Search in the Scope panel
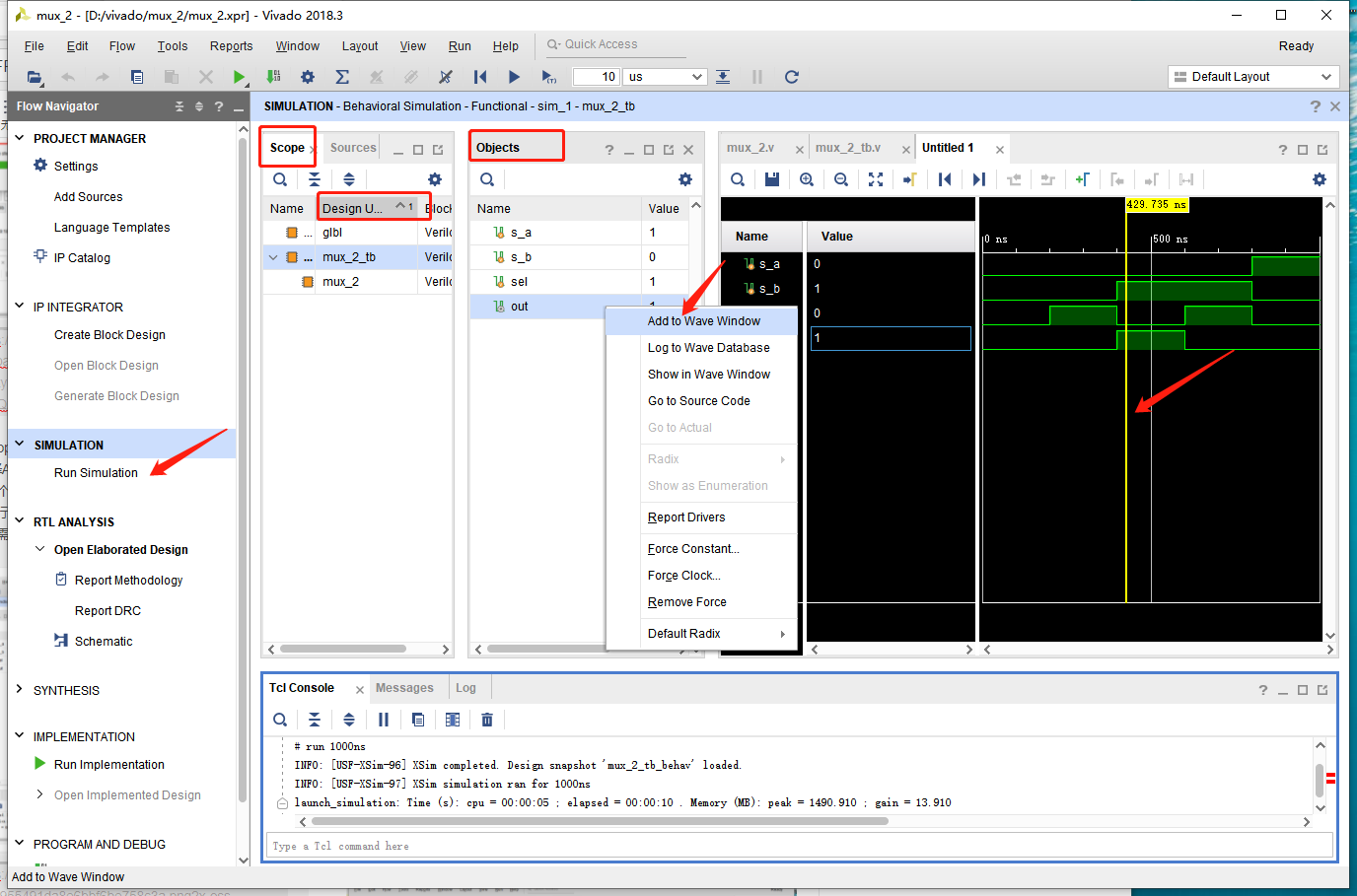 280,179
